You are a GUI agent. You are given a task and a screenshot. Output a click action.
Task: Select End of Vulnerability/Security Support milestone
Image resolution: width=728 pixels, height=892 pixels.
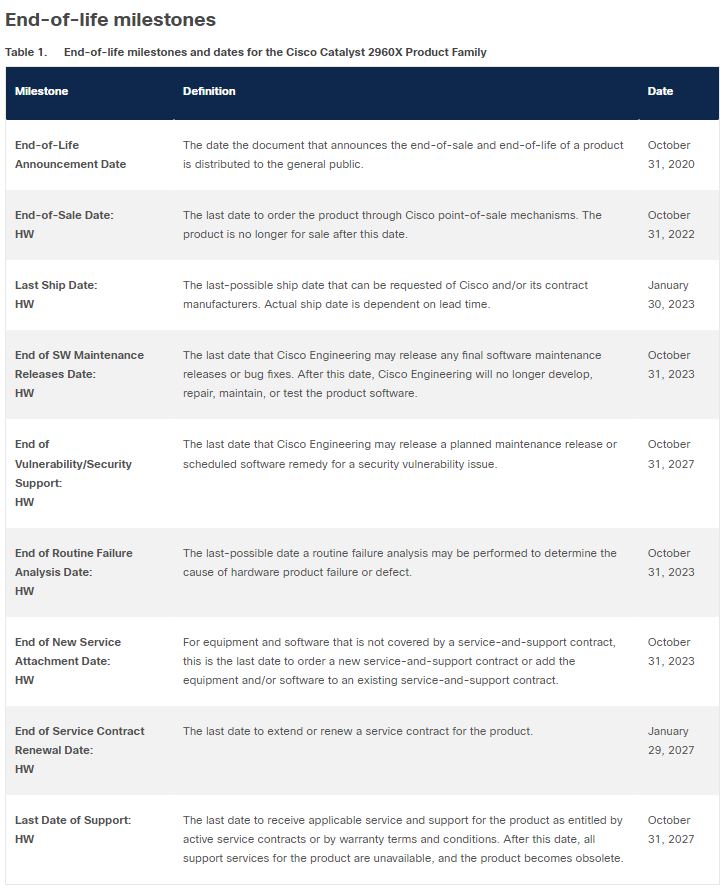tap(73, 473)
